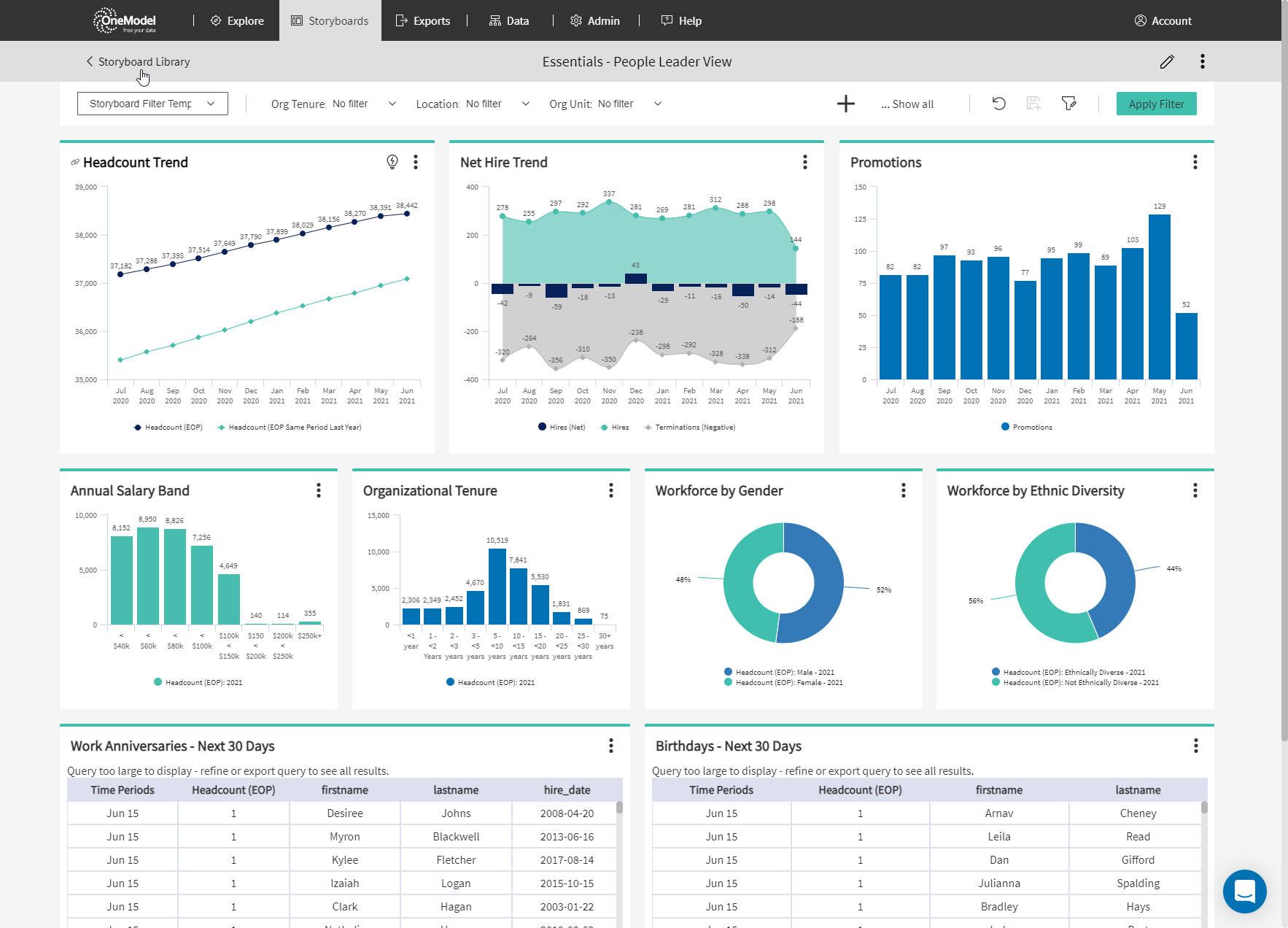Open the Org Tenure filter dropdown

tap(392, 104)
